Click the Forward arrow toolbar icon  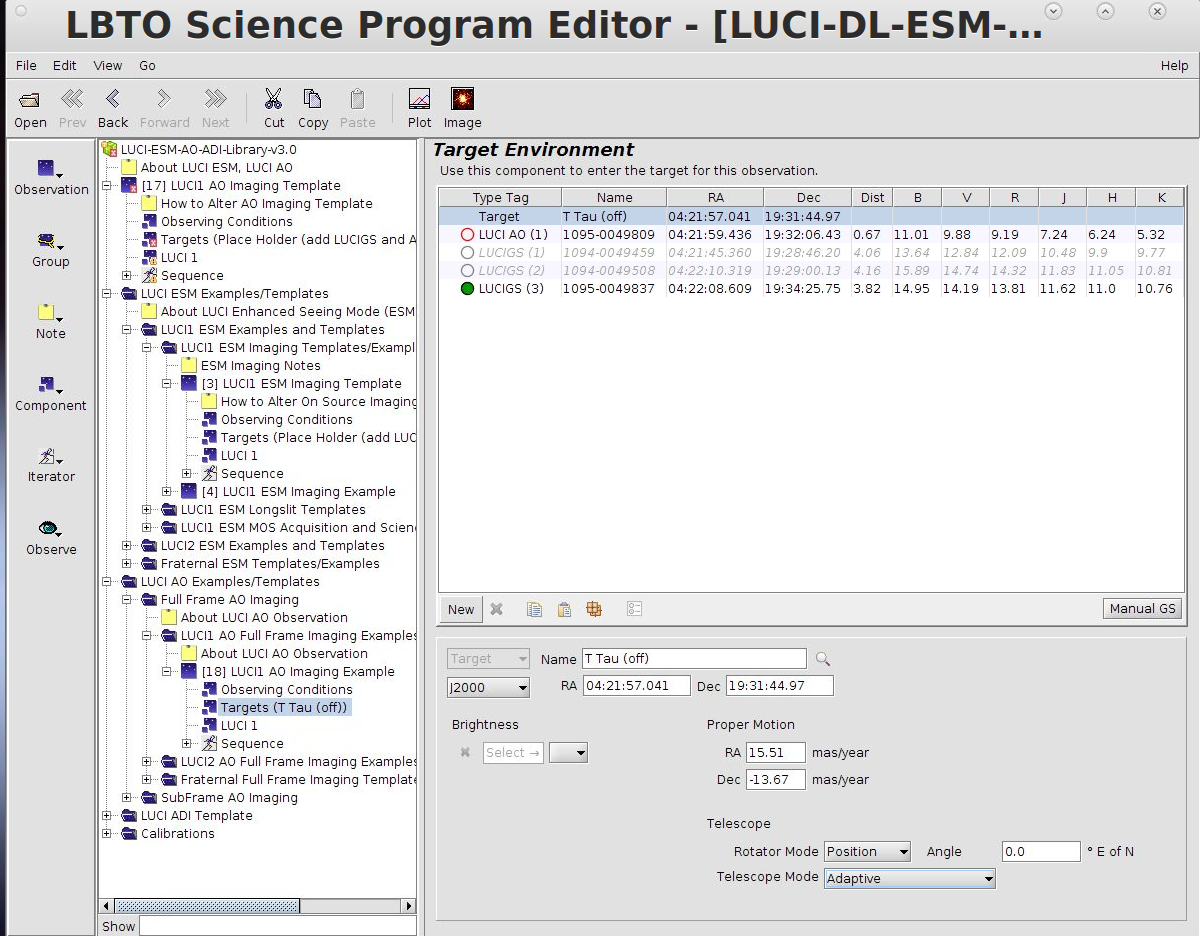click(x=164, y=99)
